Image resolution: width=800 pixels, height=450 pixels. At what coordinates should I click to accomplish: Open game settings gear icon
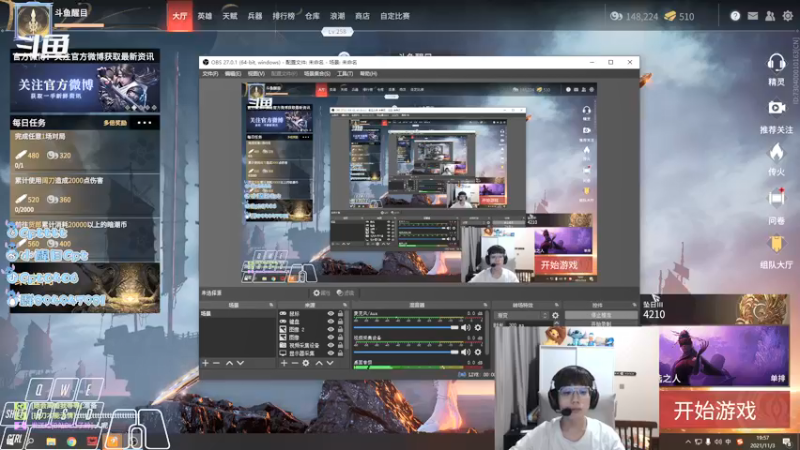(788, 16)
